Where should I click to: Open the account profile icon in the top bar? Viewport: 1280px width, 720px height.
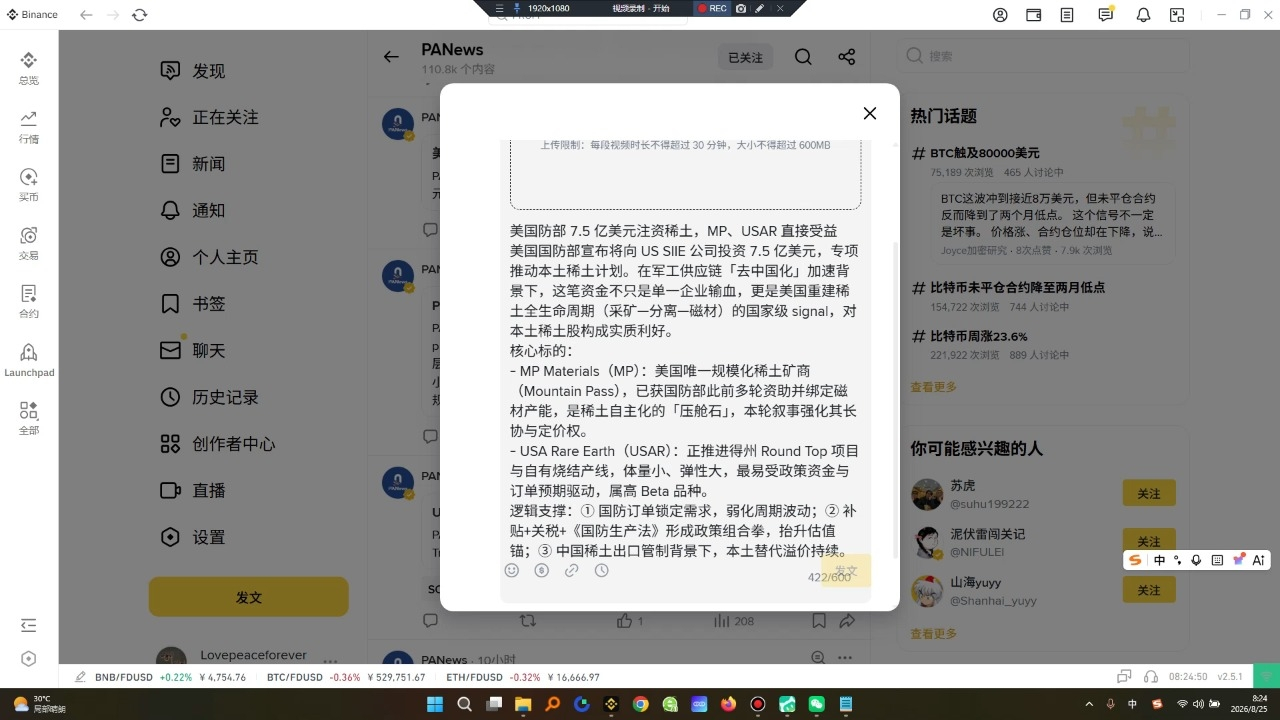click(x=1000, y=15)
